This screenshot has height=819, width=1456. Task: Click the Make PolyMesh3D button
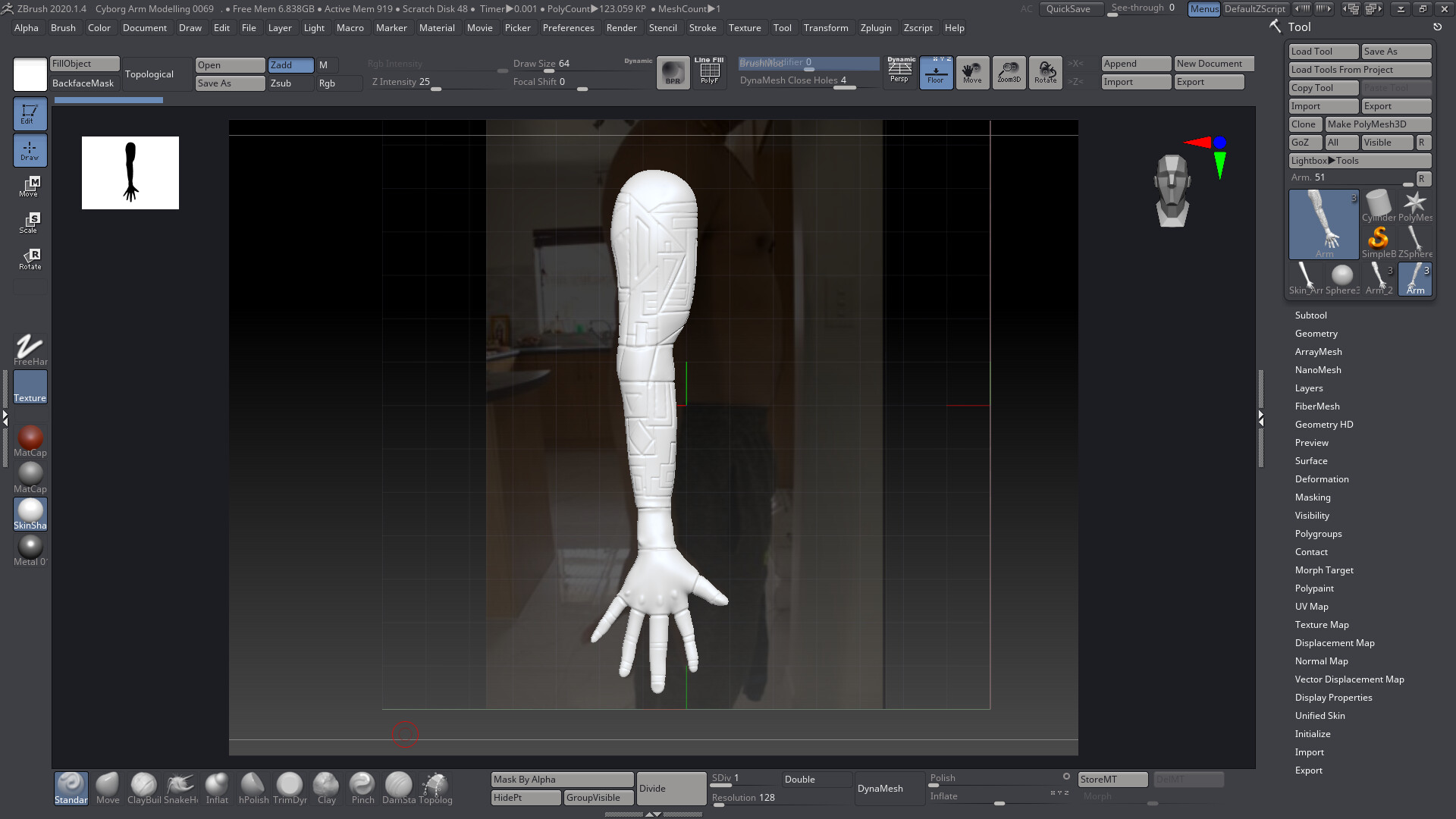pyautogui.click(x=1377, y=124)
